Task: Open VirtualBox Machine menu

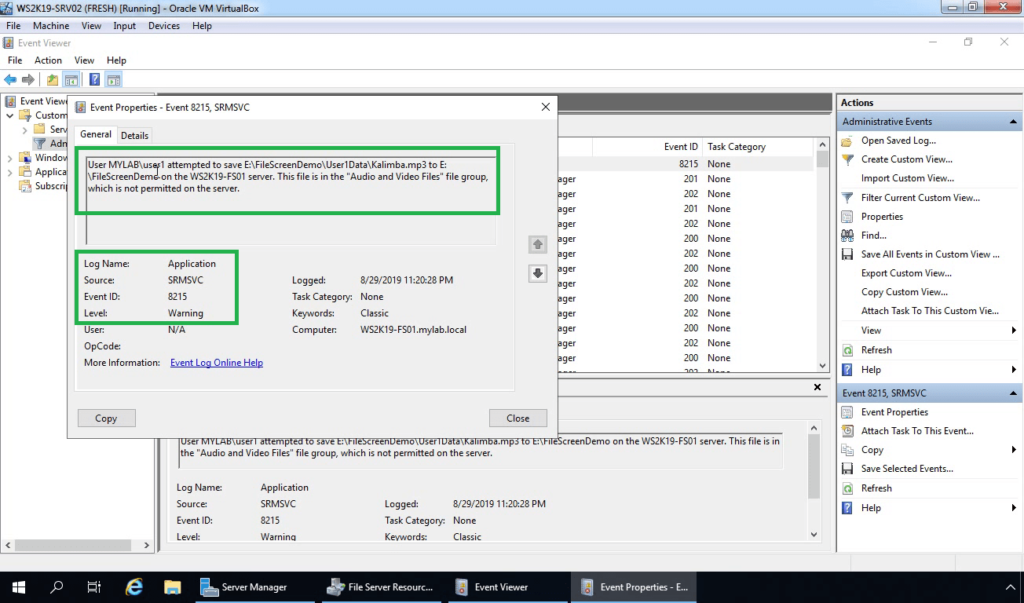Action: [x=51, y=26]
